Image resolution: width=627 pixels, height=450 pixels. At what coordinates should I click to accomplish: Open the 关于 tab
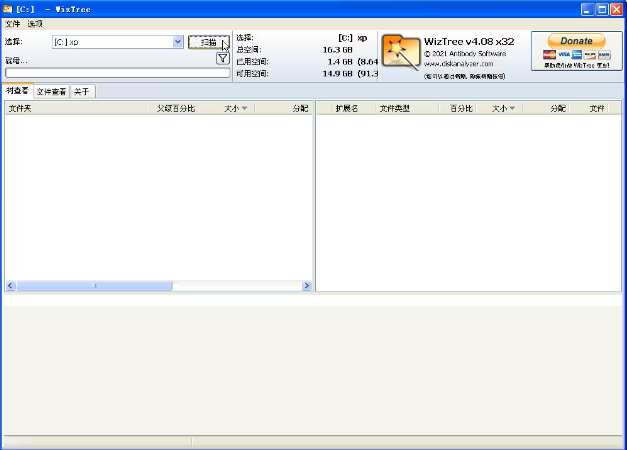(x=82, y=92)
